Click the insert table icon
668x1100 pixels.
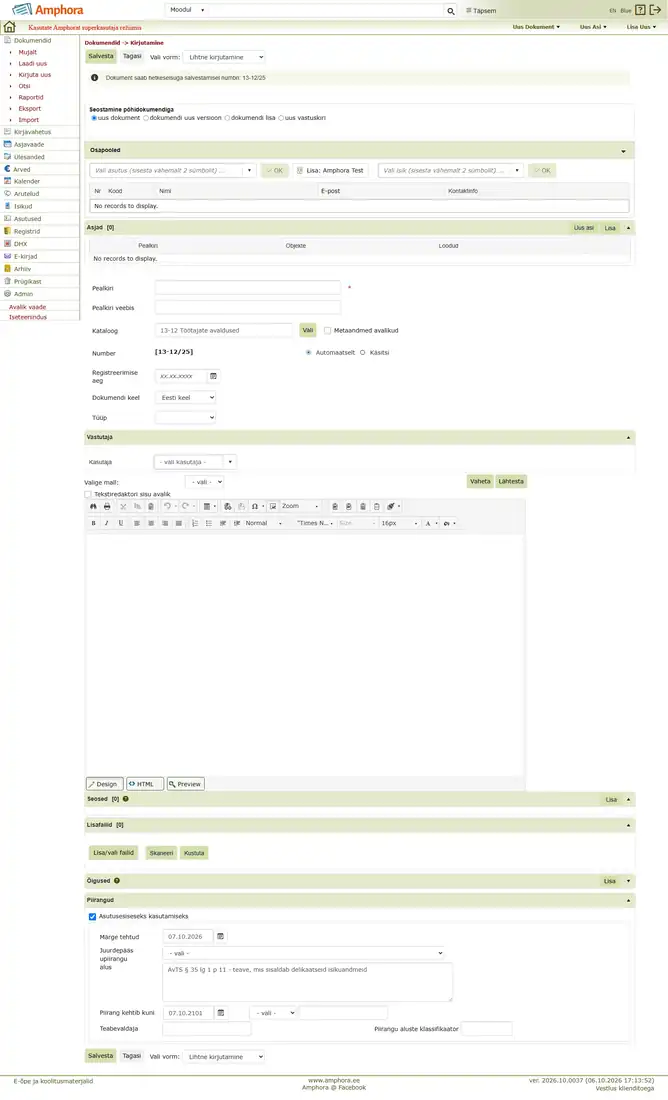pyautogui.click(x=206, y=507)
